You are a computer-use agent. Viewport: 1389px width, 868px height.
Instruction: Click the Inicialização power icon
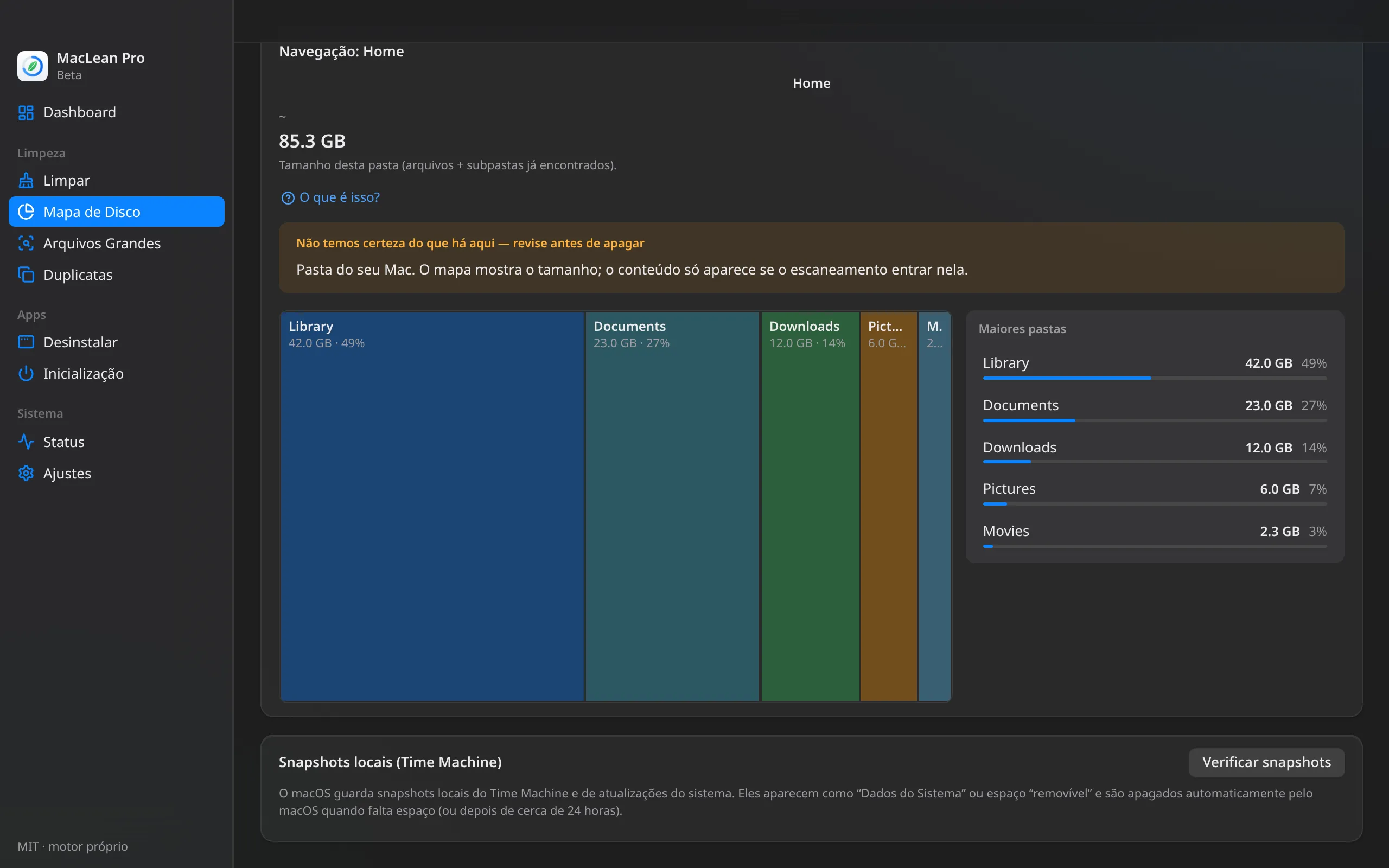[x=26, y=374]
